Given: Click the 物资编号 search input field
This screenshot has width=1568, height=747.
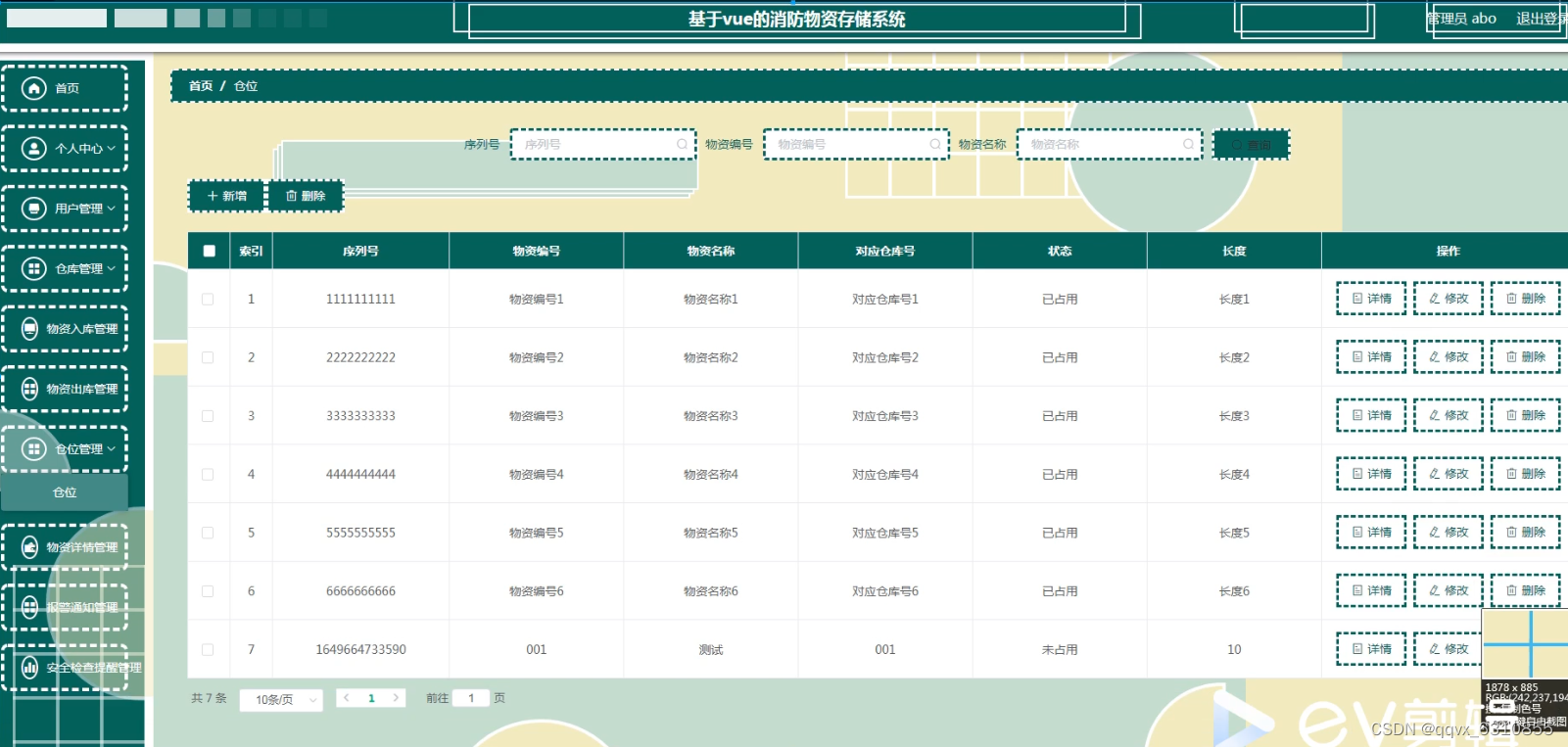Looking at the screenshot, I should pos(856,144).
